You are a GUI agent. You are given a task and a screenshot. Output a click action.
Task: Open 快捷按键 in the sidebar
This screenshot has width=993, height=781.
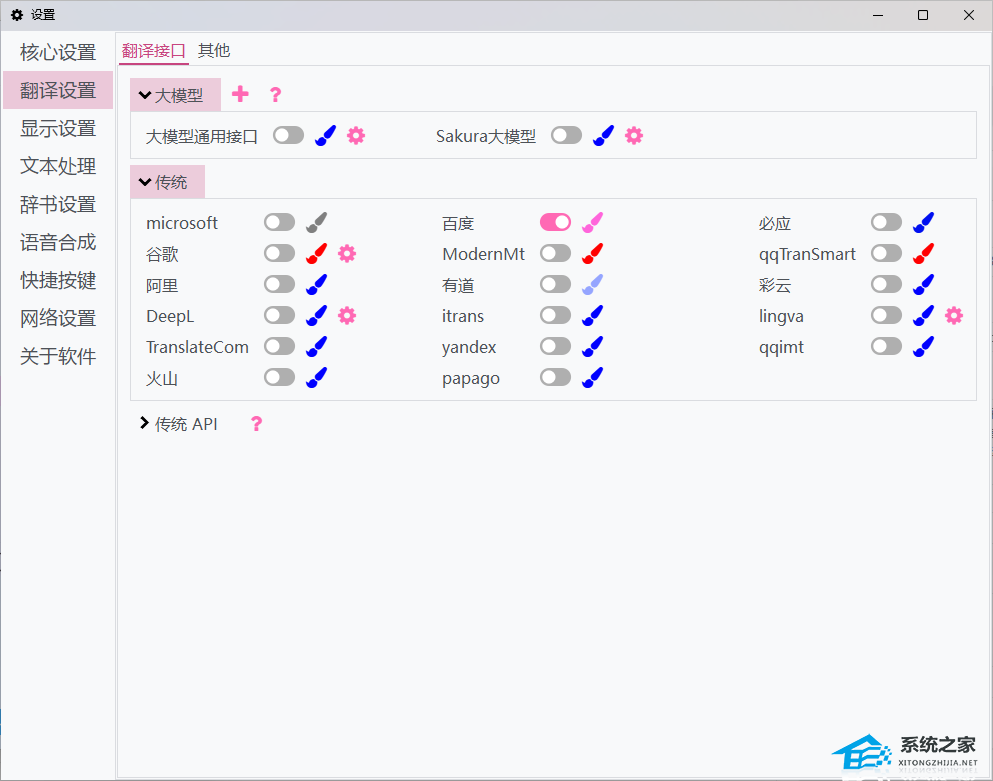58,280
